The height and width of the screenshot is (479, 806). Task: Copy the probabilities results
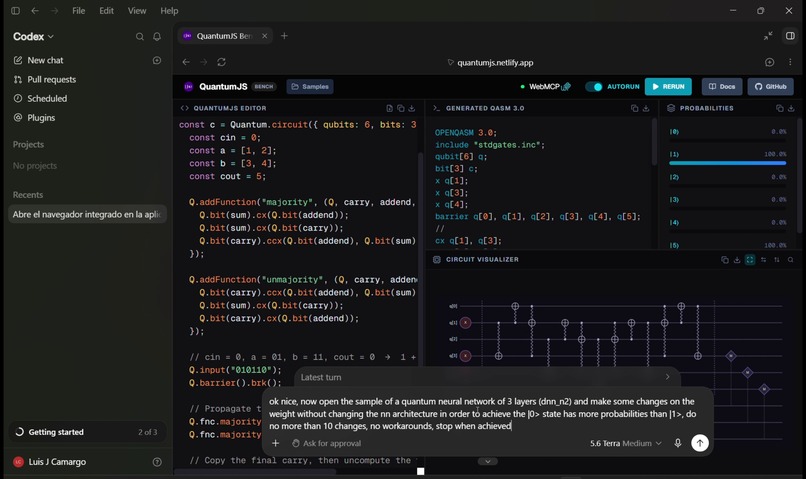pyautogui.click(x=780, y=108)
